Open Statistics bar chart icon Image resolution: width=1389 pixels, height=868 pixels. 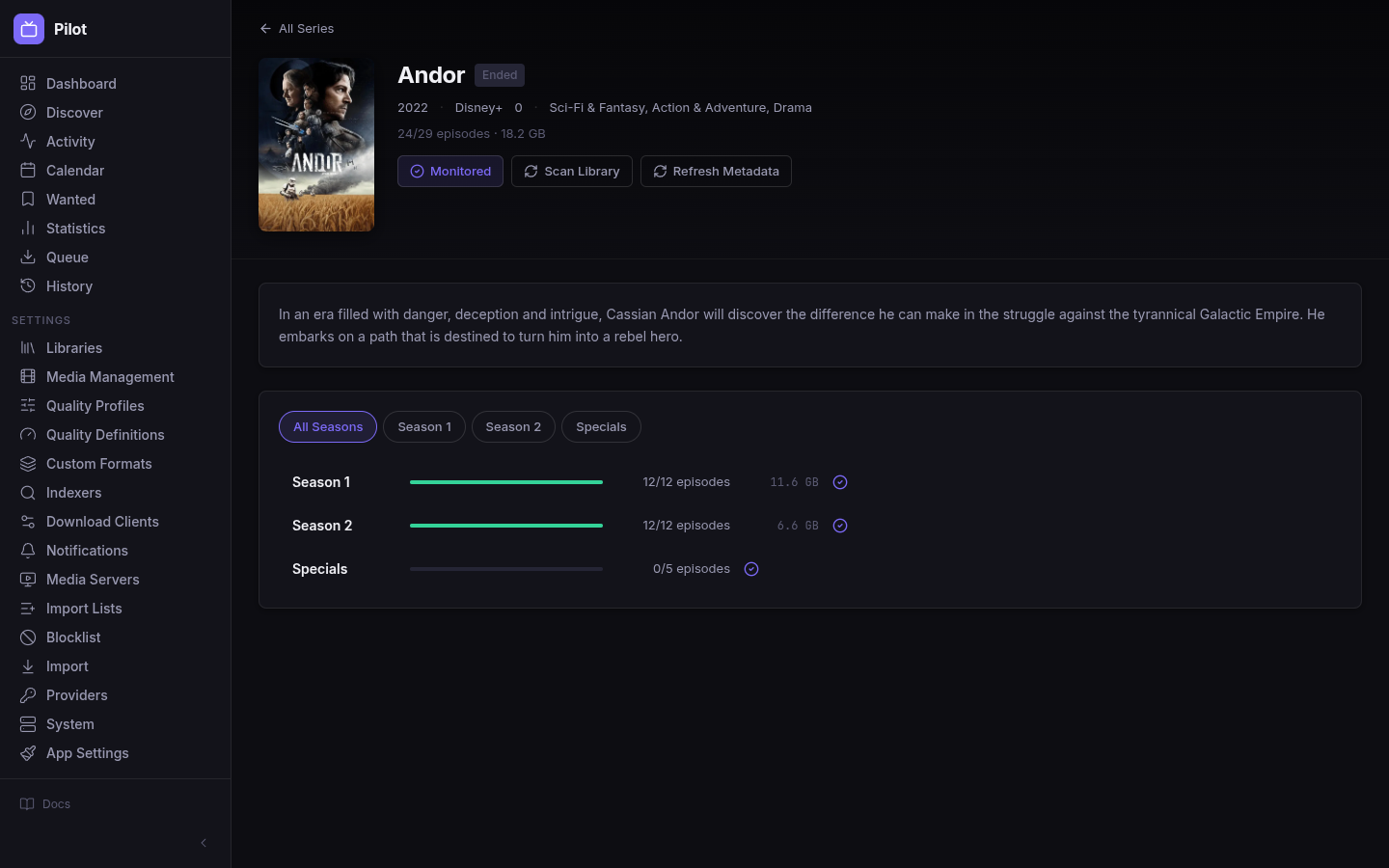click(x=28, y=229)
